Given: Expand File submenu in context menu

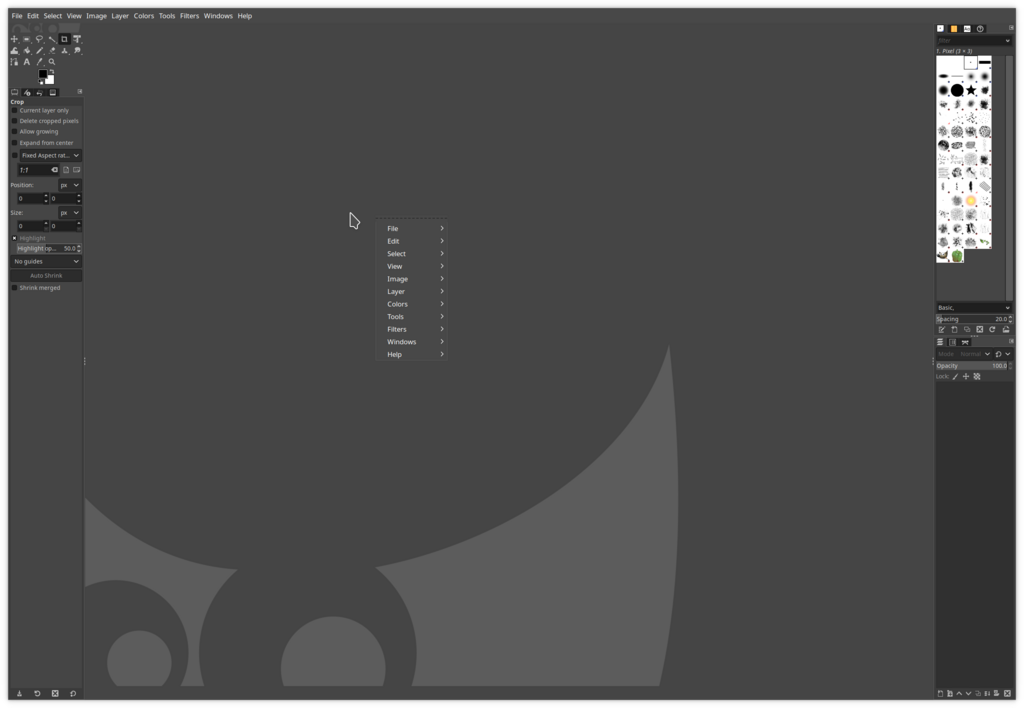Looking at the screenshot, I should click(x=411, y=229).
